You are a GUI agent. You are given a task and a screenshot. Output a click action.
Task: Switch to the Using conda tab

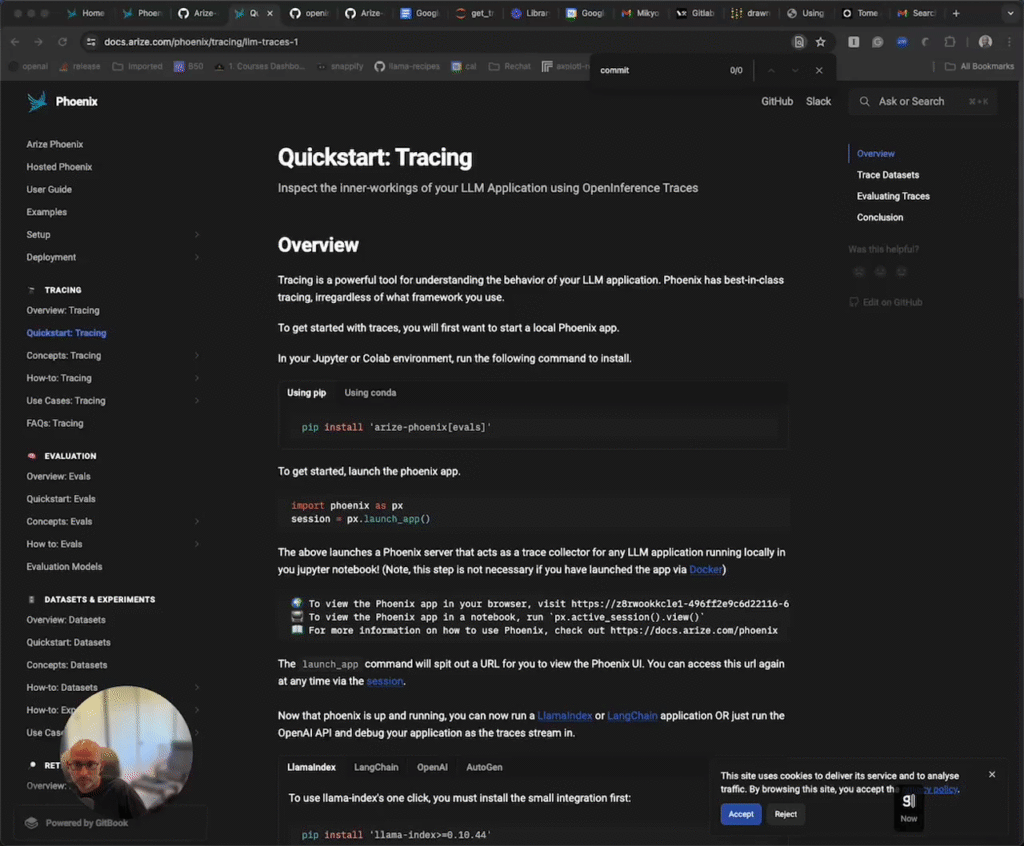pos(370,393)
